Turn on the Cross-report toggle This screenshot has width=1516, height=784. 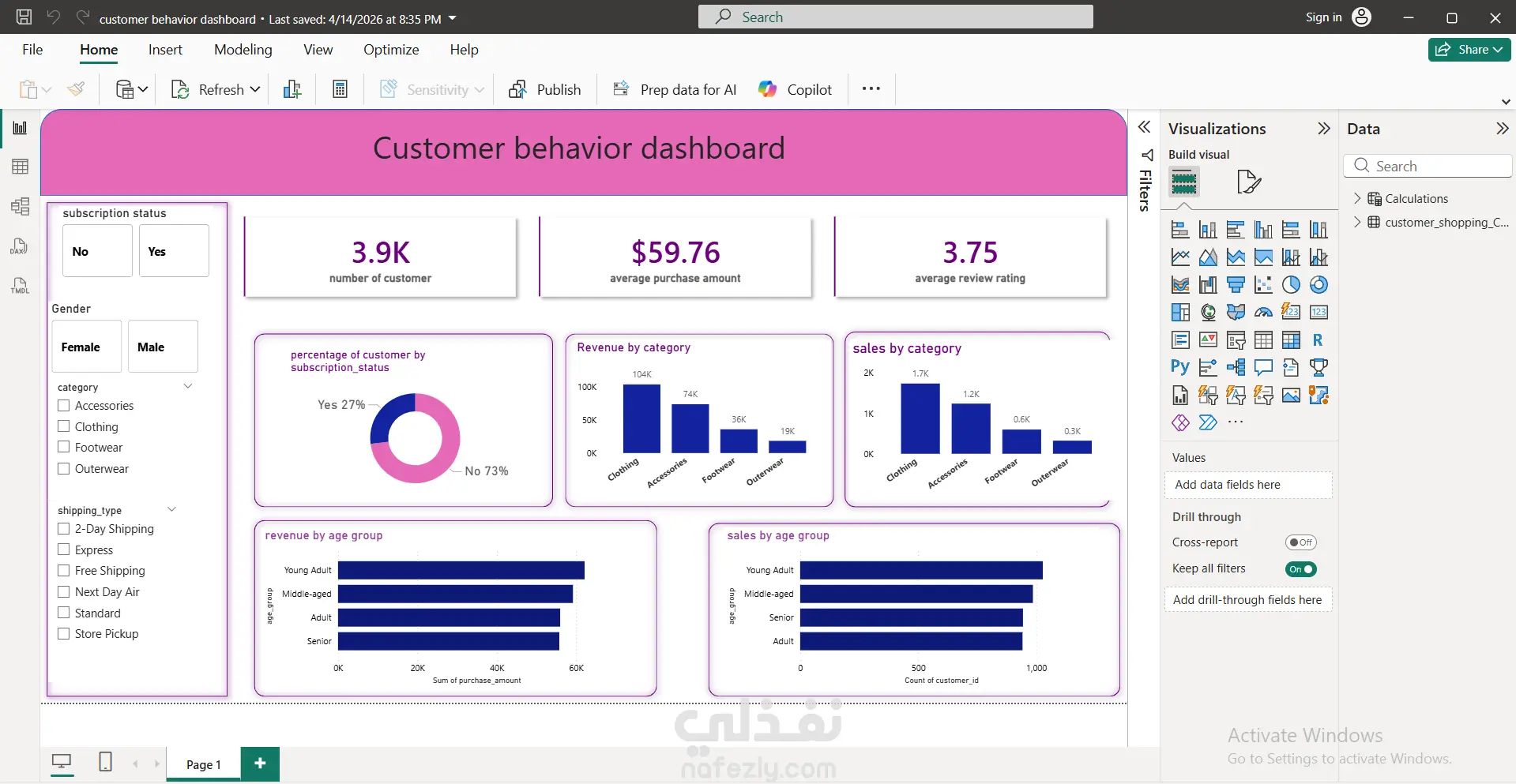pos(1300,542)
